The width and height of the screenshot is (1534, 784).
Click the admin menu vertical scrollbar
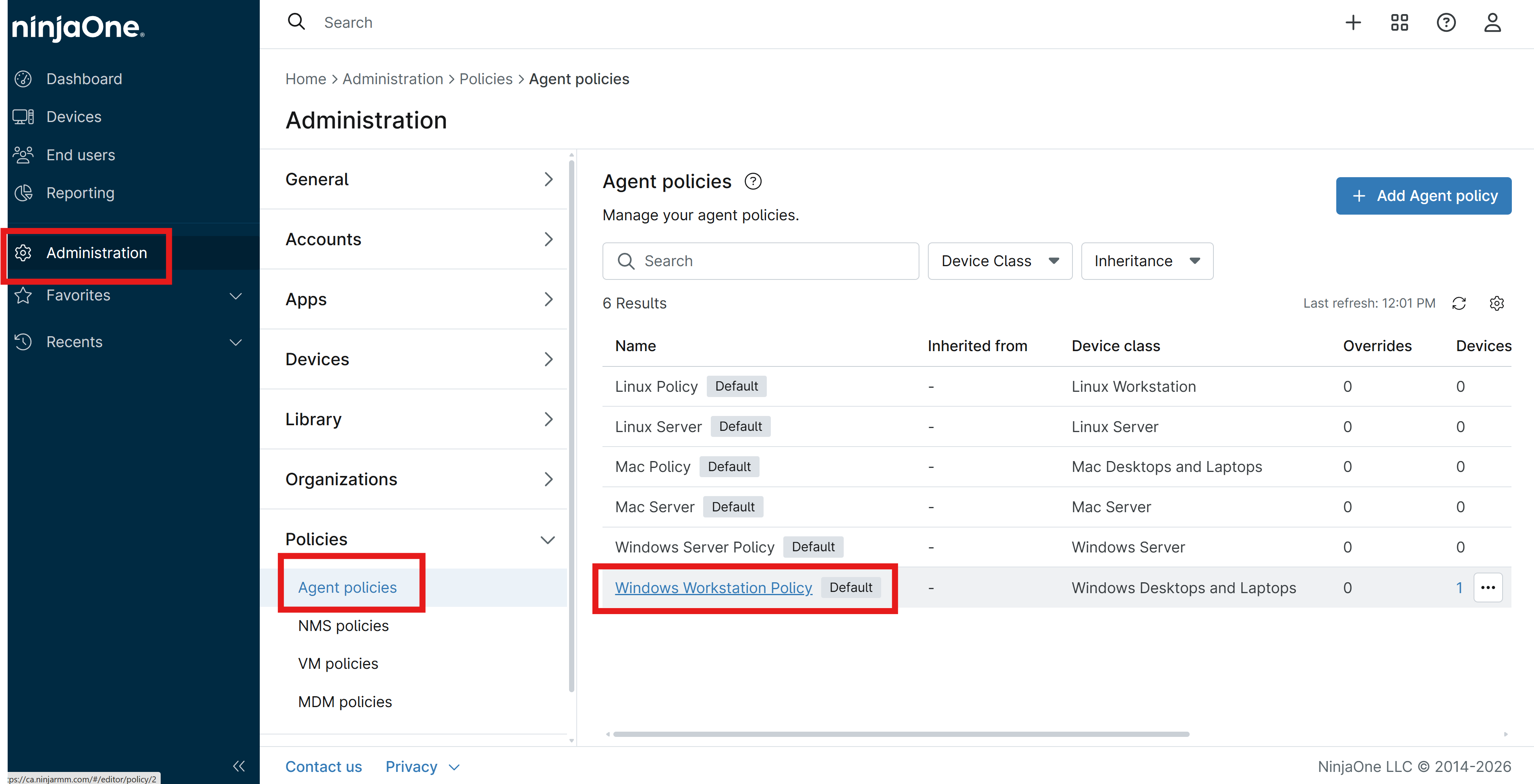click(x=571, y=426)
